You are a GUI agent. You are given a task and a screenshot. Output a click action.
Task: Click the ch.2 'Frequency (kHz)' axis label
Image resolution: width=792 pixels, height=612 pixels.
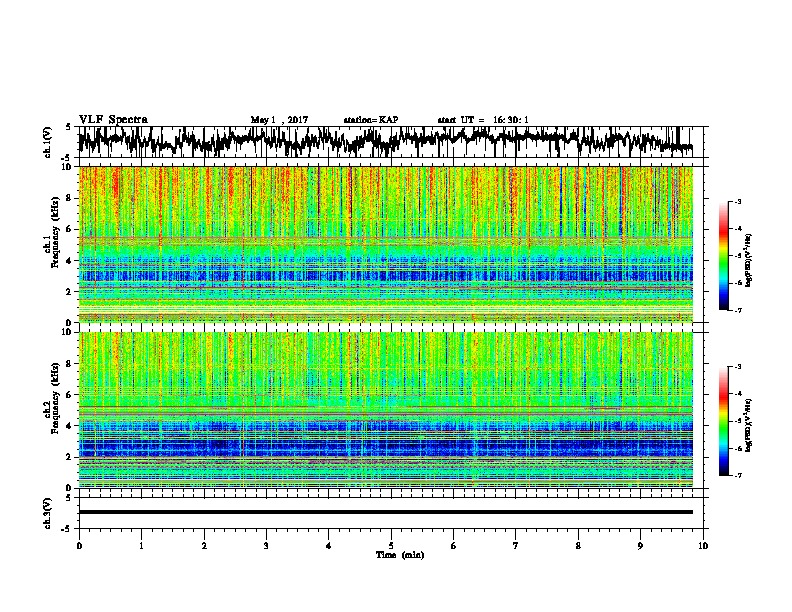(x=55, y=398)
